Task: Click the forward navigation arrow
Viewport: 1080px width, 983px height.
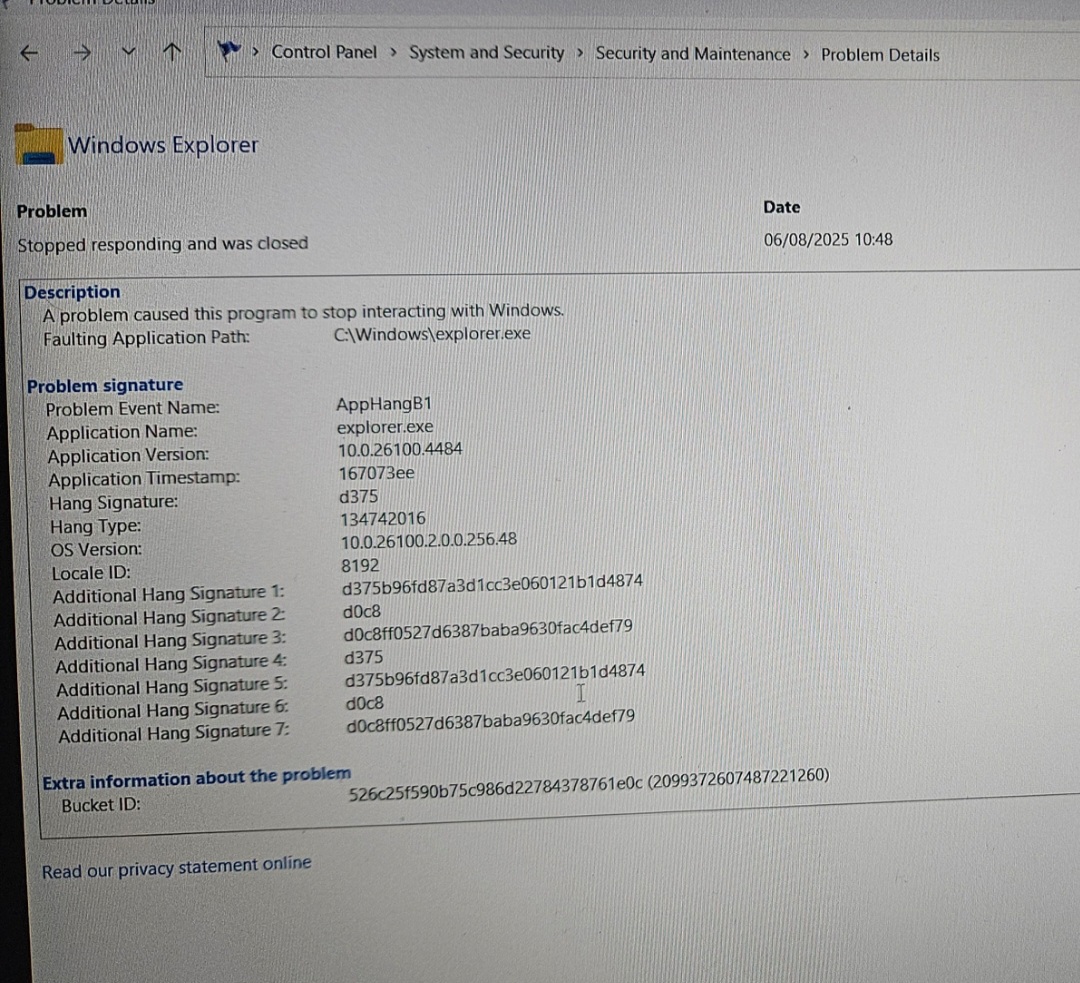Action: (x=82, y=53)
